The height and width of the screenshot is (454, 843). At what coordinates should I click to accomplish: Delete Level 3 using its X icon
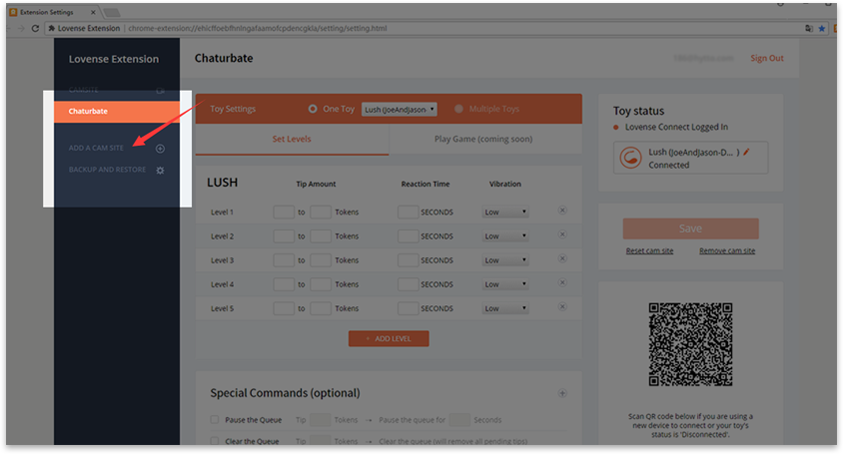click(562, 259)
